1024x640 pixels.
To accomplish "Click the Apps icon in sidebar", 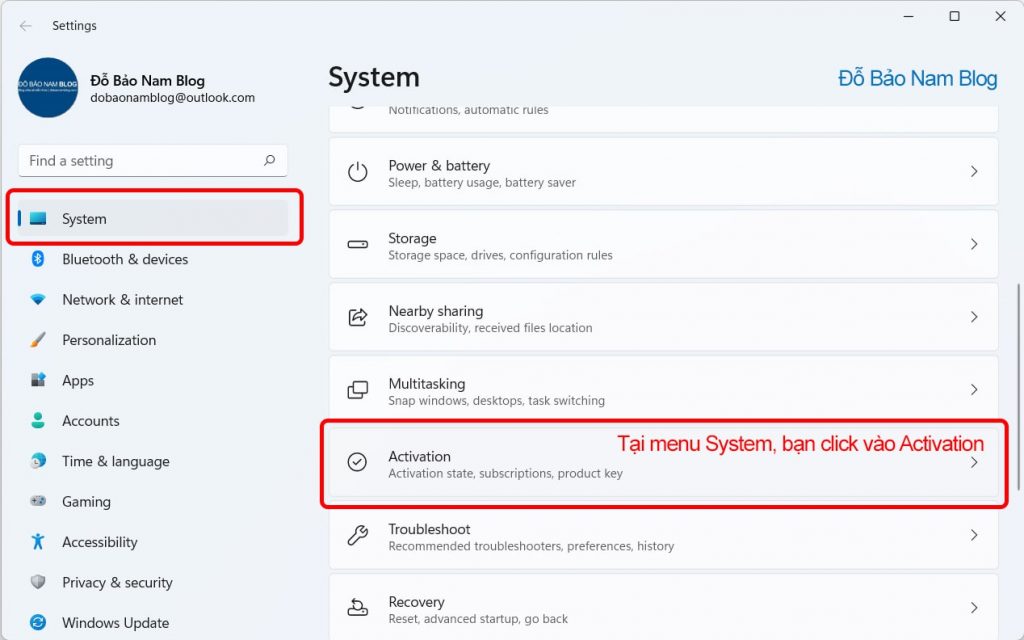I will [x=38, y=381].
